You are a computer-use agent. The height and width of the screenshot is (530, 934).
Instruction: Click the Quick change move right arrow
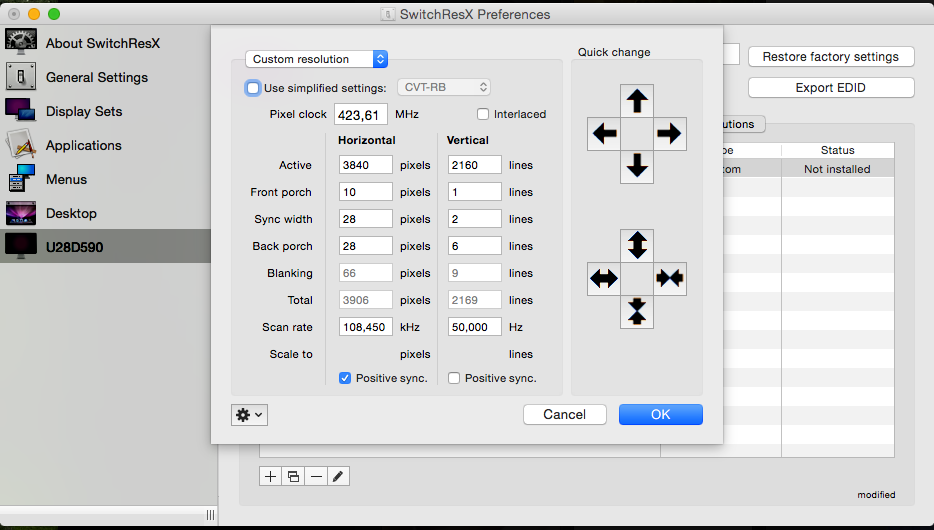670,133
